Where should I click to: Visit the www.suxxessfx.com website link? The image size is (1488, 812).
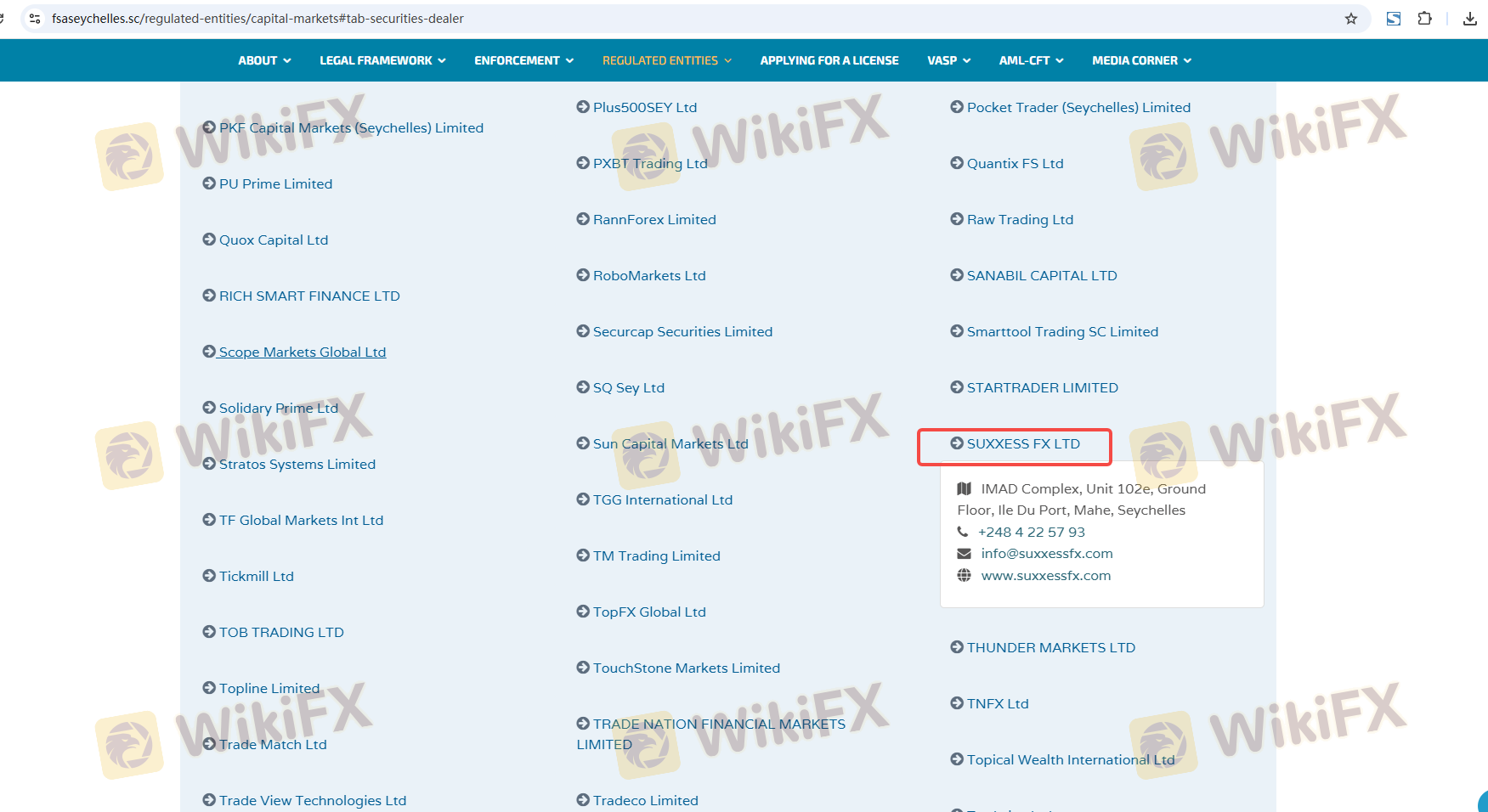(1045, 576)
